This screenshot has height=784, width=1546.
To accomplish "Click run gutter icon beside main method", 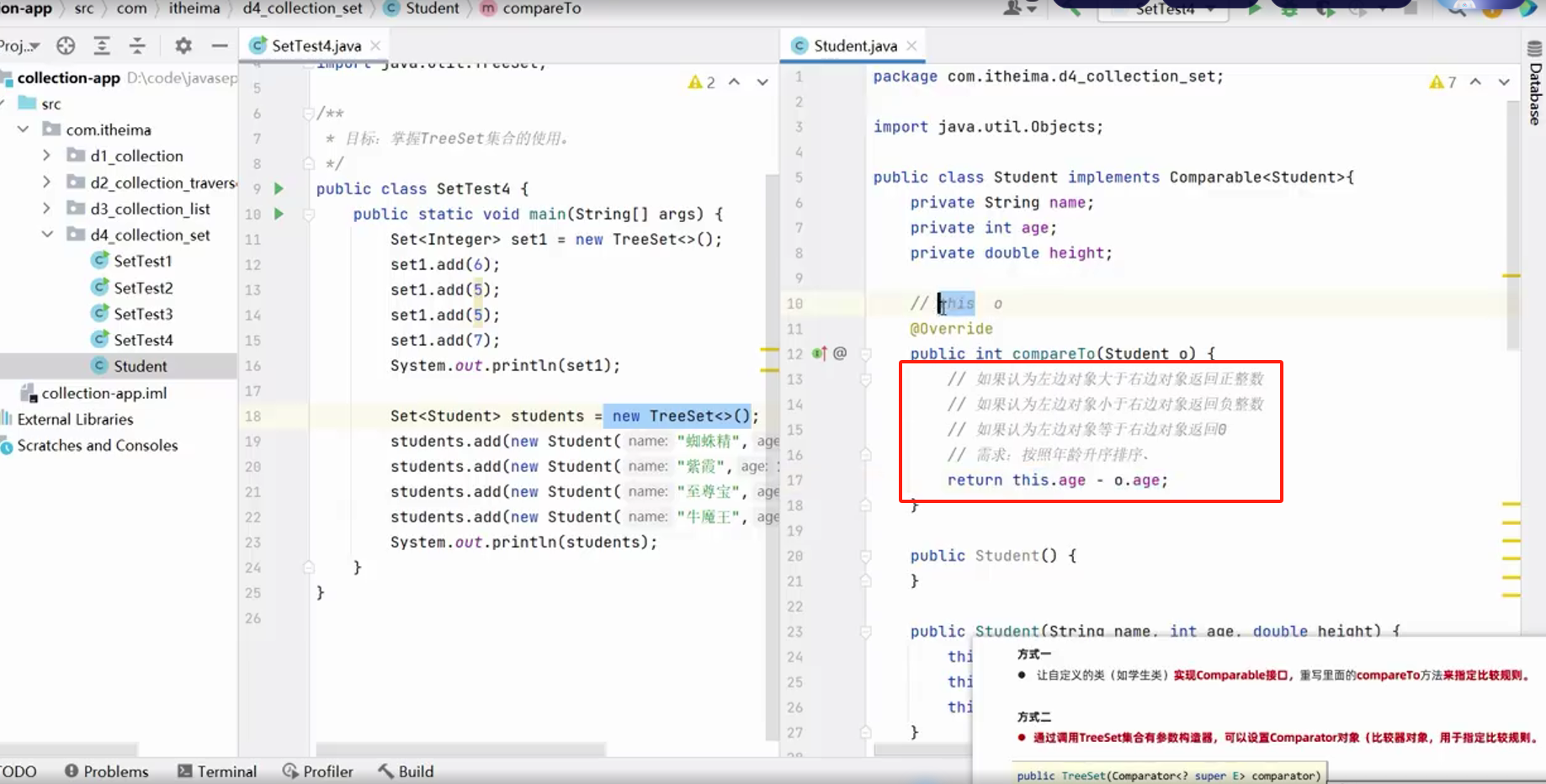I will coord(279,214).
